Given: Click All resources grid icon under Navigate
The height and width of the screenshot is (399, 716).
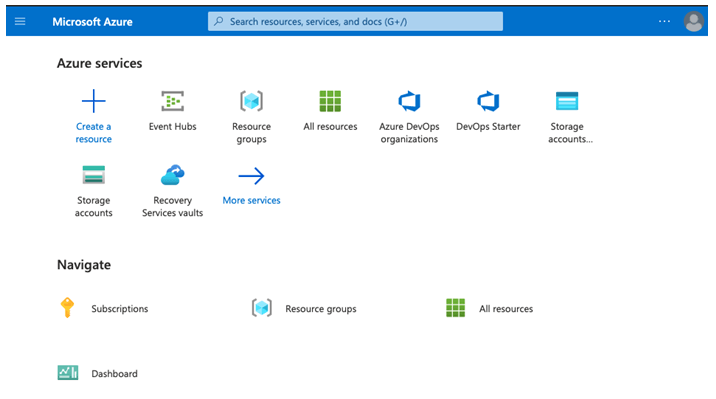Looking at the screenshot, I should pos(455,308).
